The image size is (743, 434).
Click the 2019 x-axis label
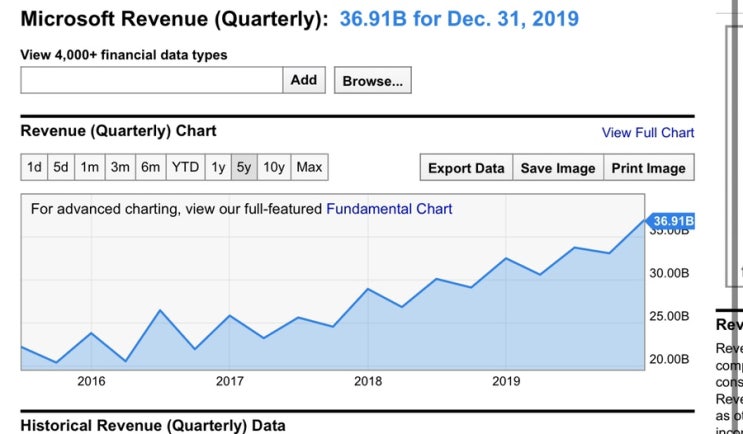[x=506, y=381]
